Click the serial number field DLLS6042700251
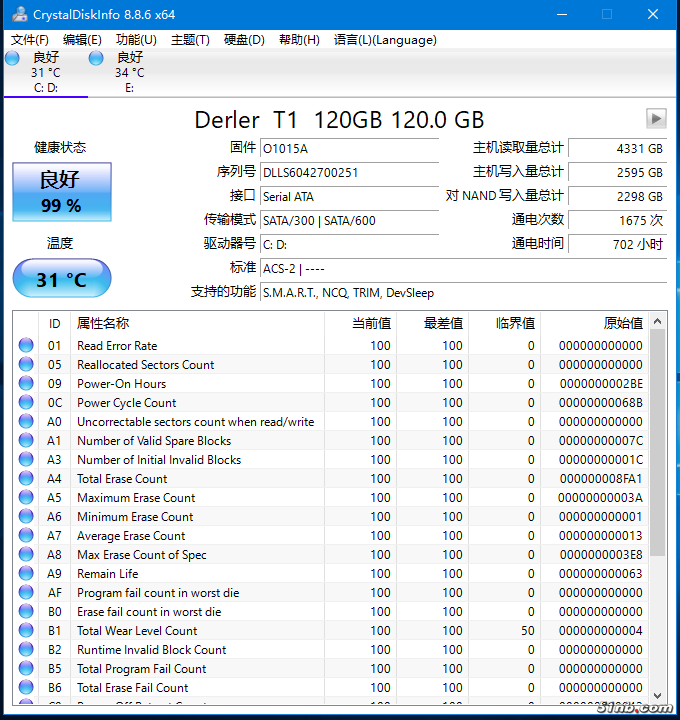Viewport: 680px width, 720px height. (x=348, y=172)
